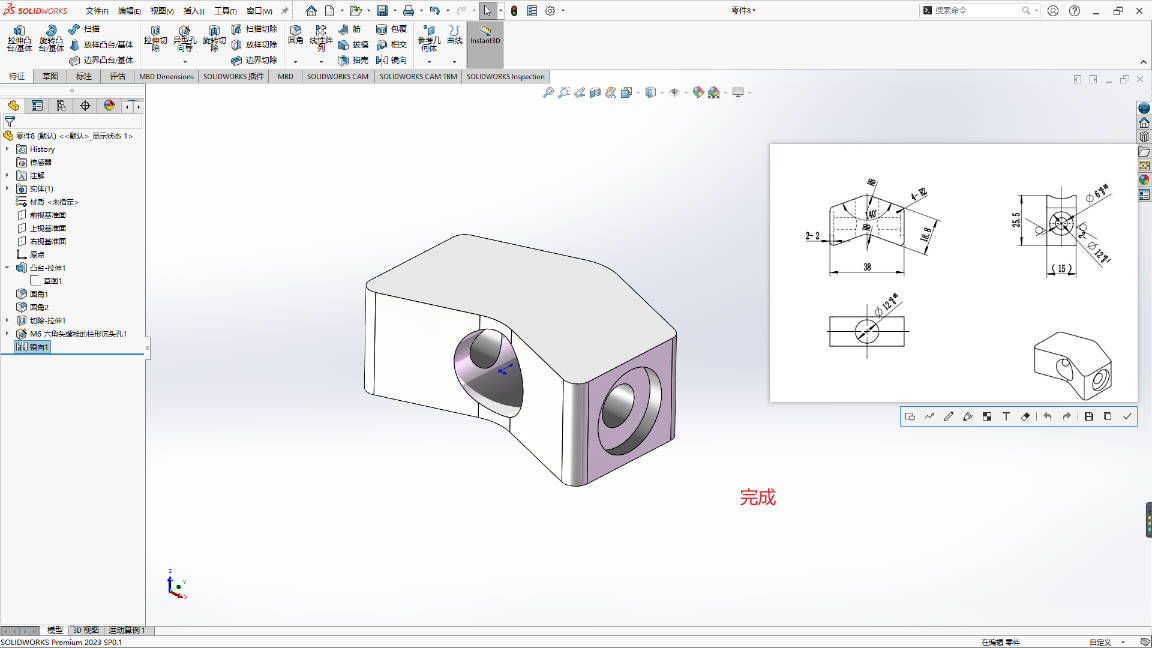This screenshot has width=1152, height=648.
Task: Select the 线性阵列 linear pattern tool
Action: pos(321,38)
